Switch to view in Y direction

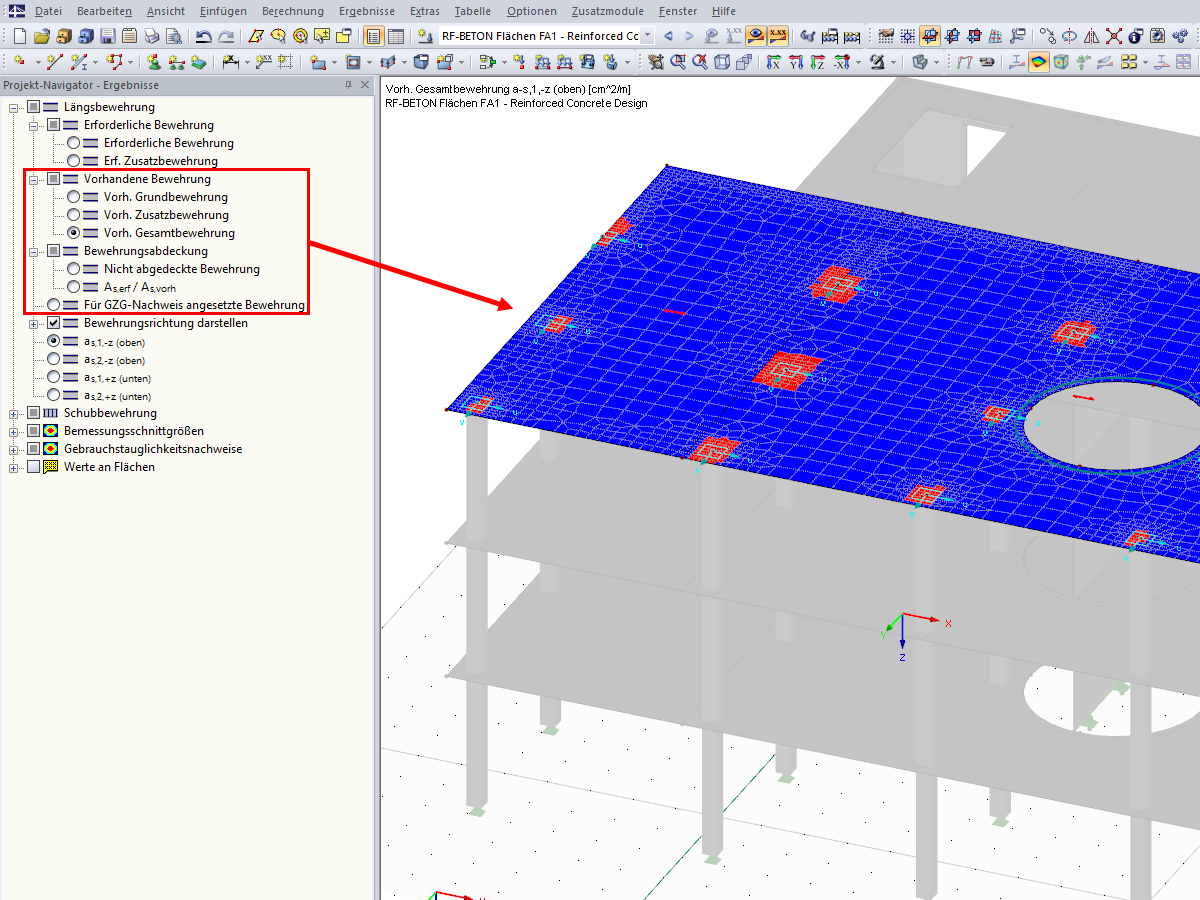click(795, 62)
